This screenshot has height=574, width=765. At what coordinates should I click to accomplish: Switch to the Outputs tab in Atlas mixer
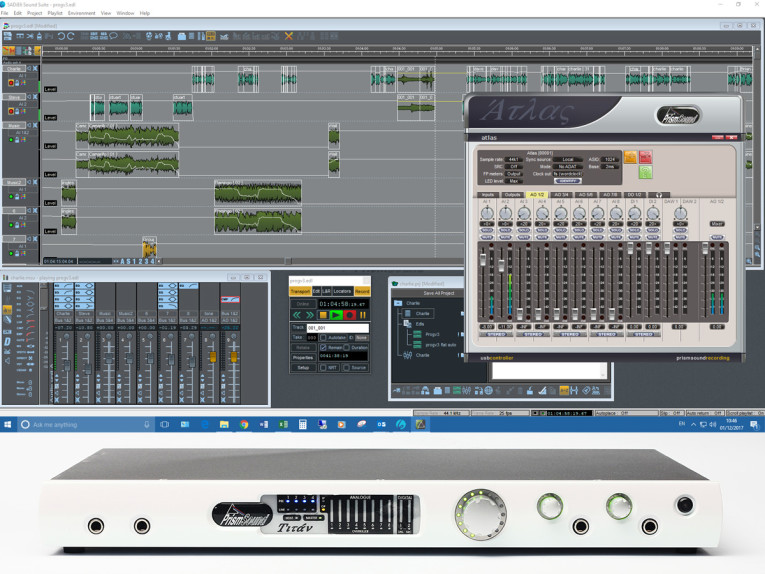tap(512, 195)
